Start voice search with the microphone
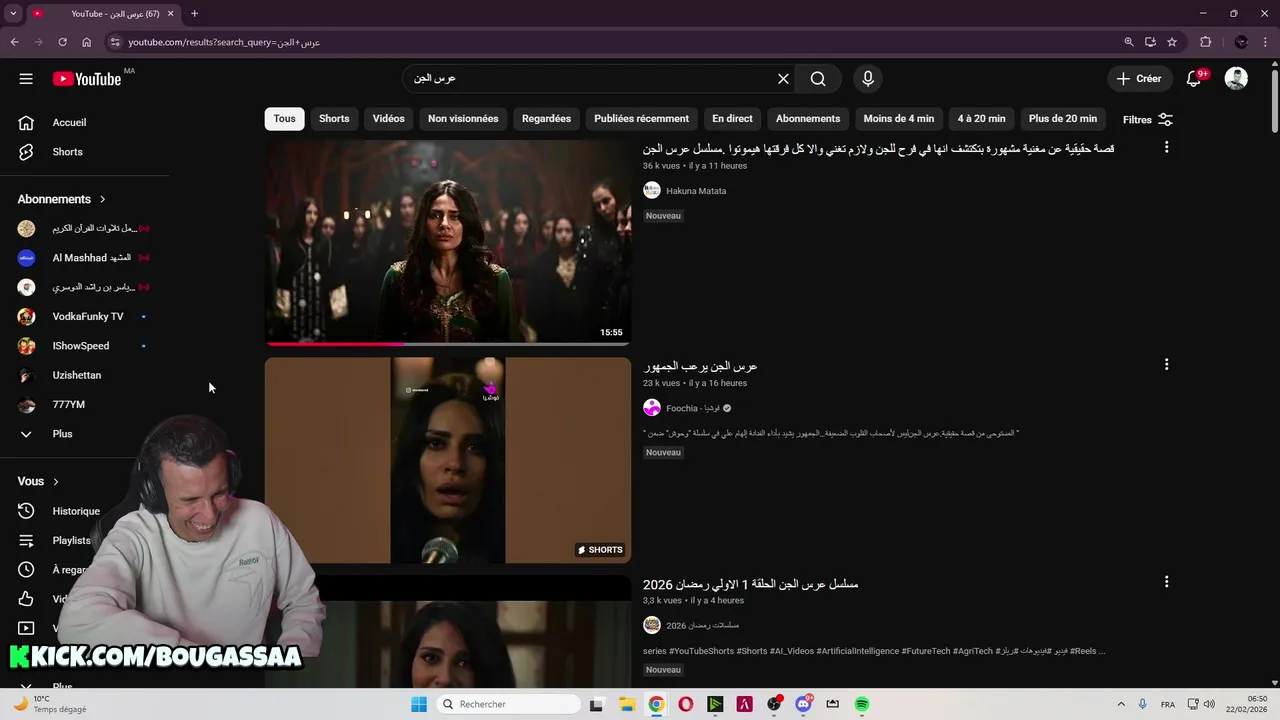Screen dimensions: 1280x720 868,79
